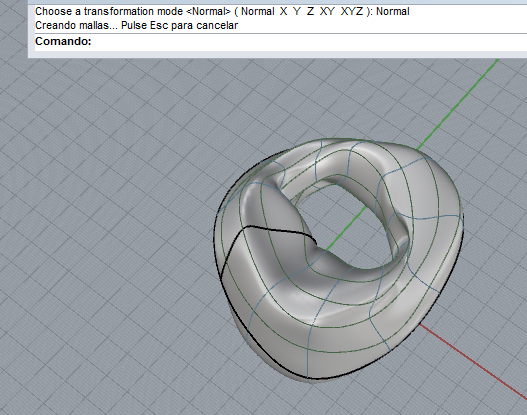
Task: Click the 'Creando mallas...' status message
Action: click(76, 26)
